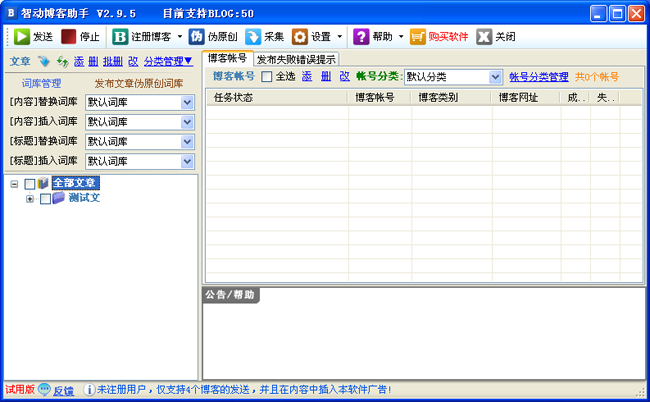Click 发布文章伪原创词库 label
Viewport: 650px width, 402px height.
click(139, 83)
